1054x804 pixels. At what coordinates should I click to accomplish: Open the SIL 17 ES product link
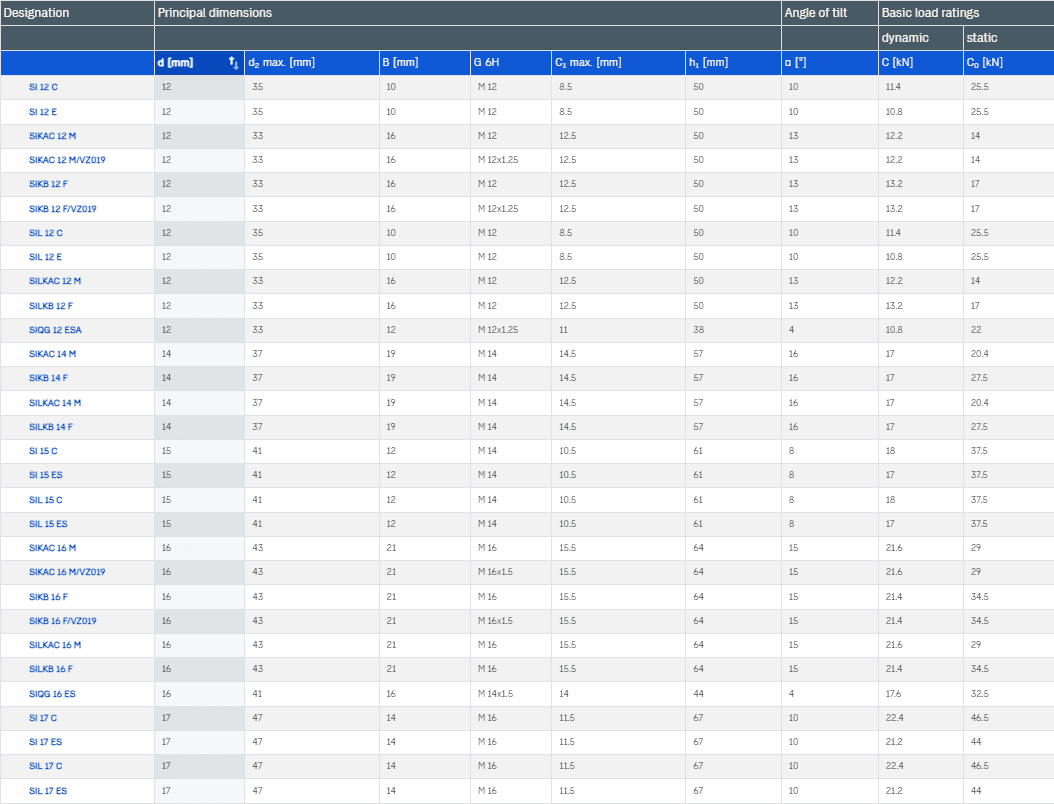pos(48,791)
